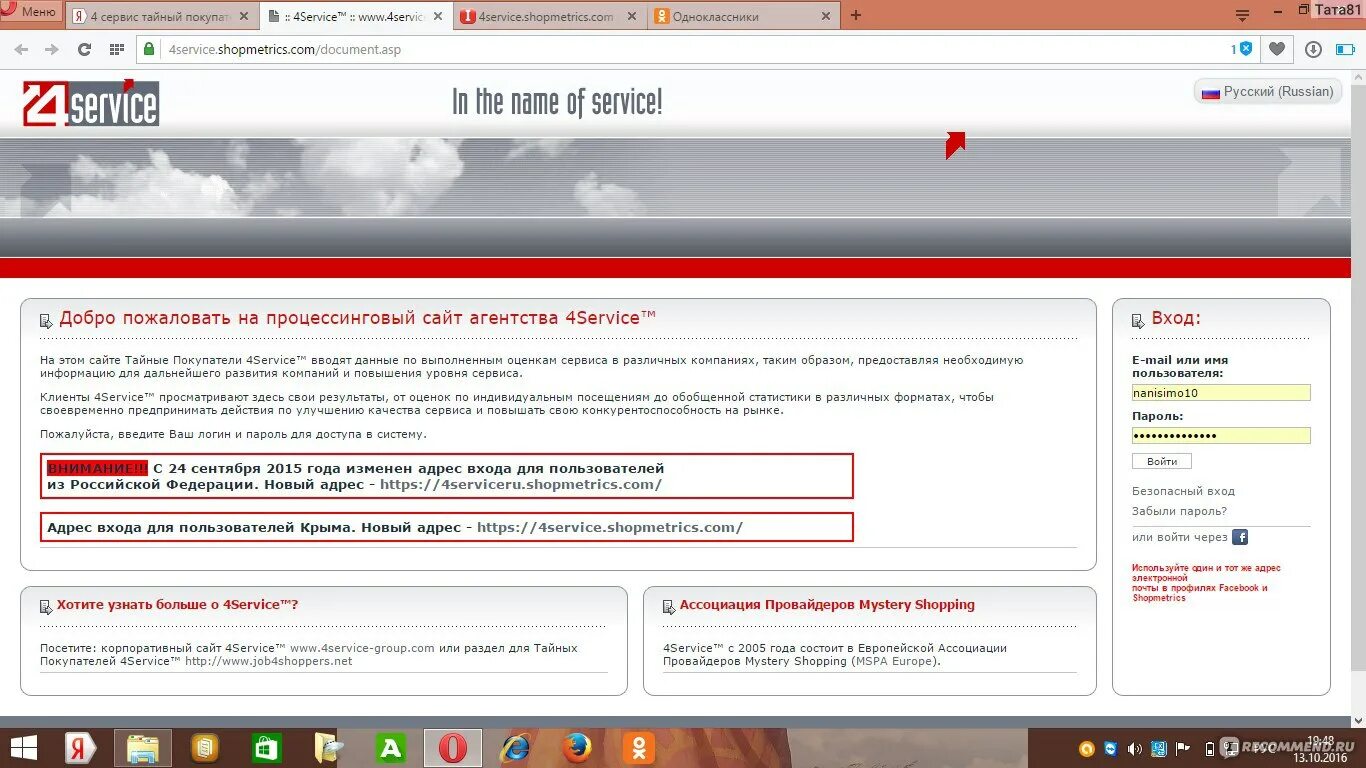The height and width of the screenshot is (768, 1366).
Task: Open the Opera Меню button
Action: pyautogui.click(x=30, y=11)
